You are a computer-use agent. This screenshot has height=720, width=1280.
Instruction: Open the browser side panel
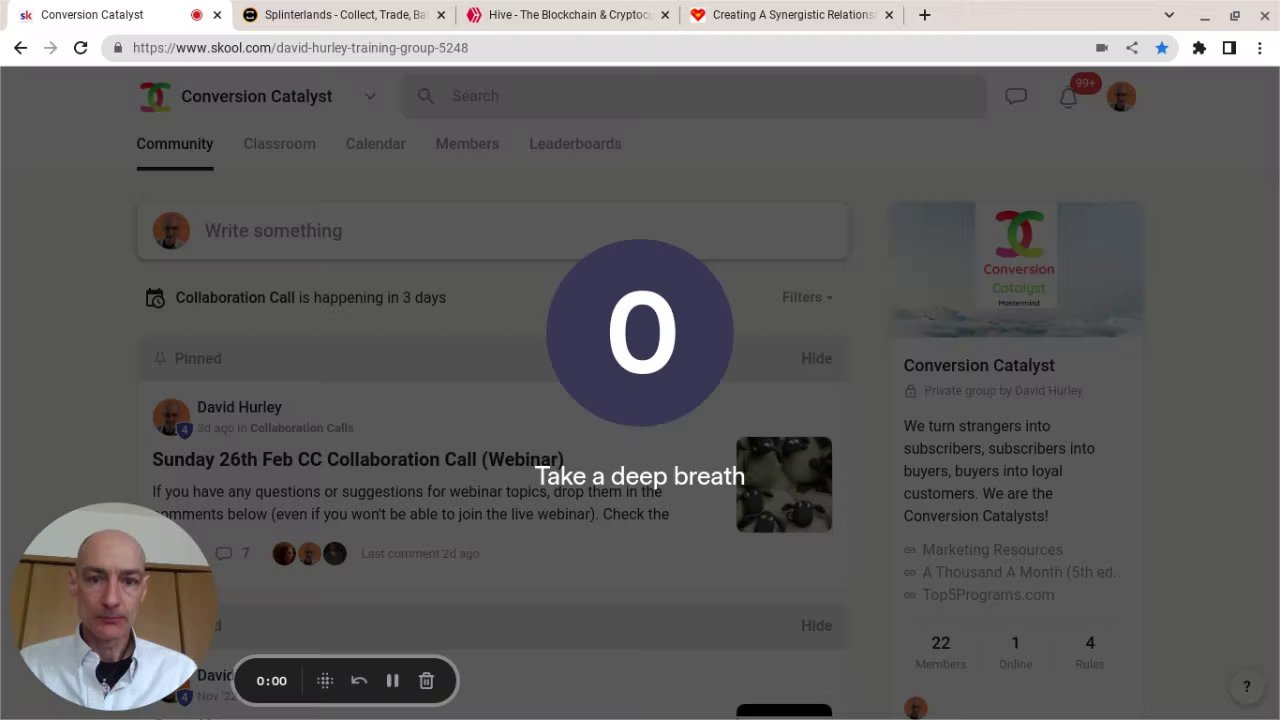pos(1229,47)
